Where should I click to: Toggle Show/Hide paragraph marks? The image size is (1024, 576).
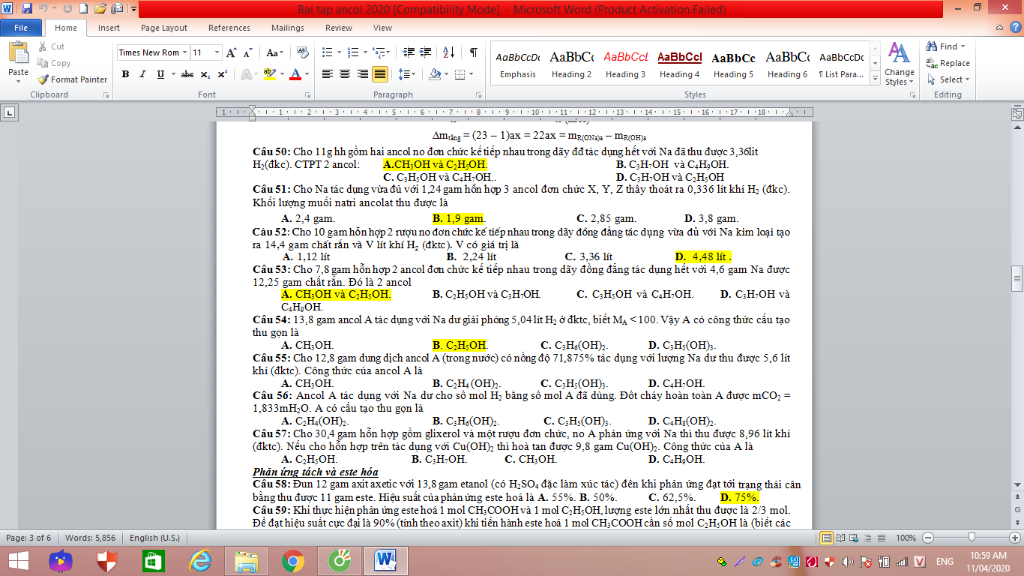[x=473, y=53]
